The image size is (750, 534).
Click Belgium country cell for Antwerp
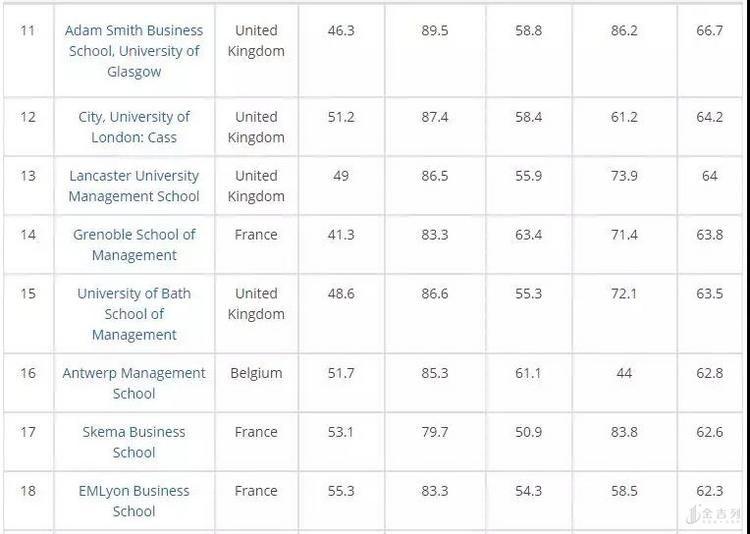click(x=256, y=373)
